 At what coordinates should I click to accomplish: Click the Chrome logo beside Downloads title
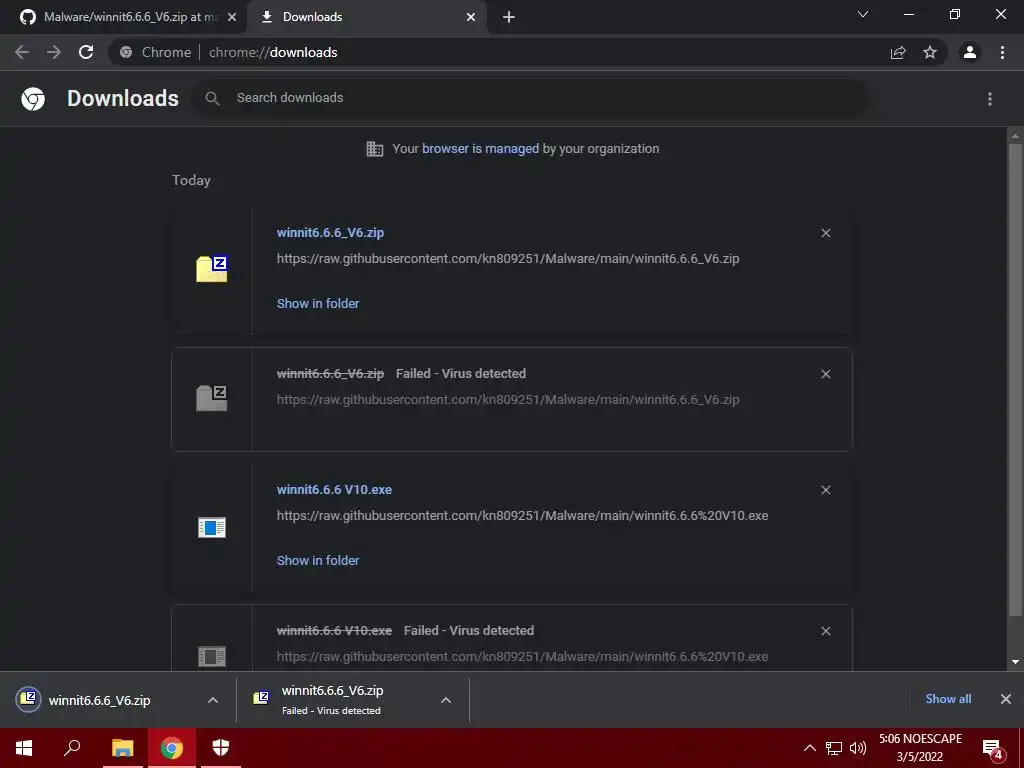[x=33, y=99]
